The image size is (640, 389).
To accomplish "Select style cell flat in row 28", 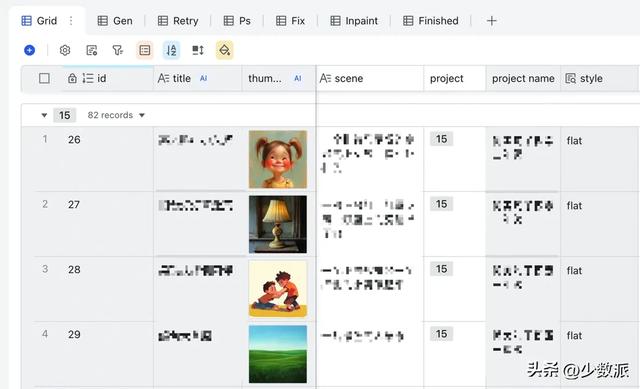I will [x=599, y=289].
